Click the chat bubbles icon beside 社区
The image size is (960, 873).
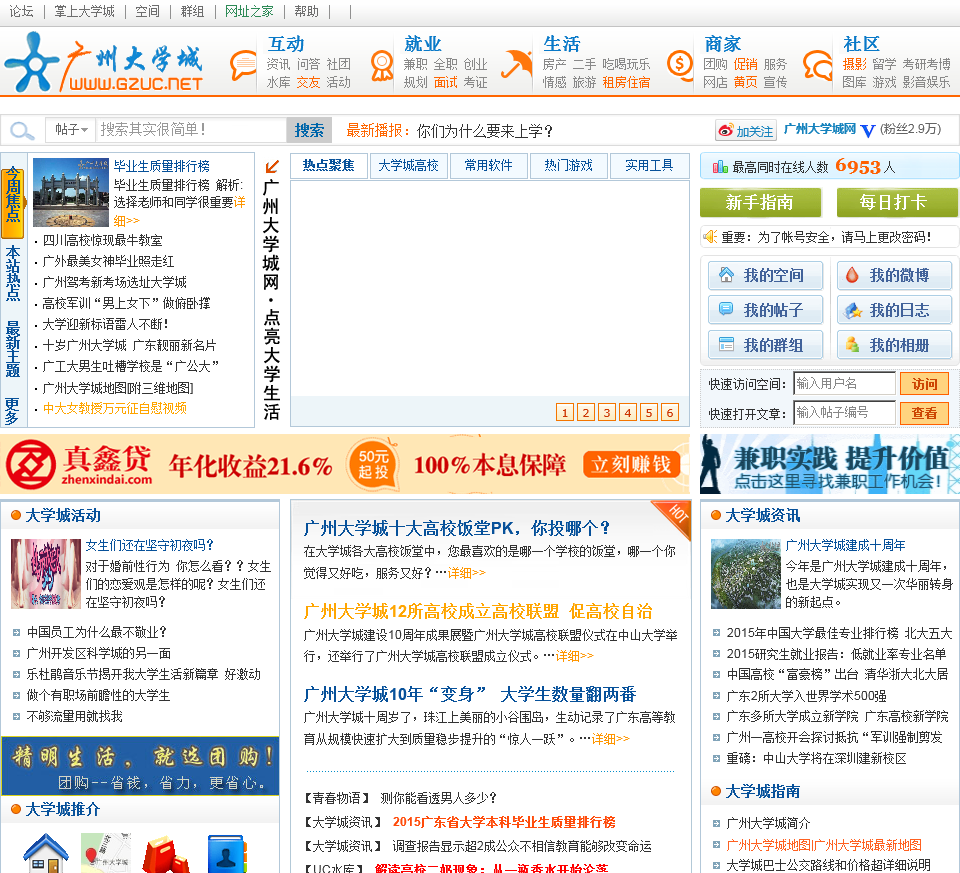pos(817,66)
